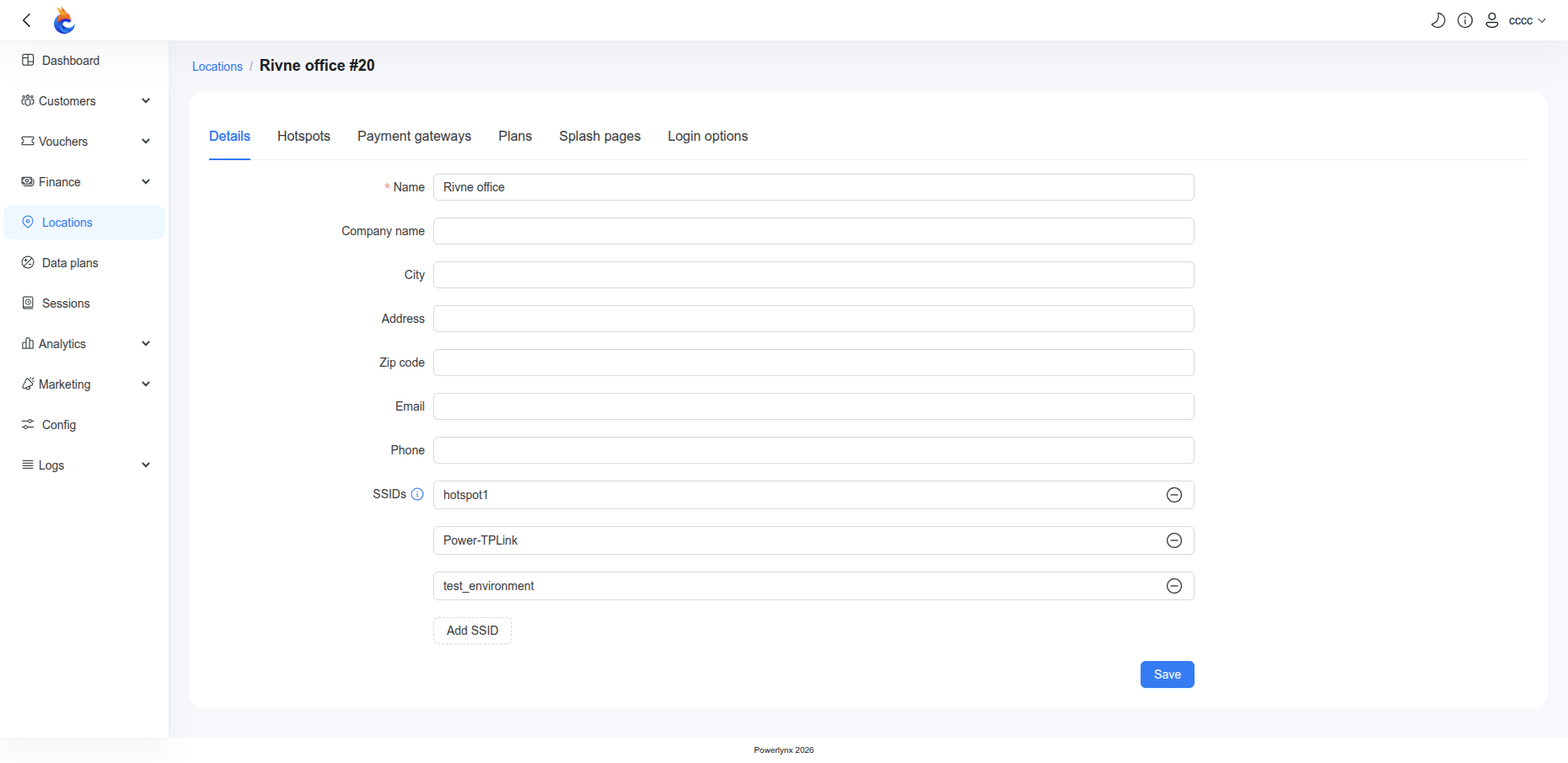Remove the test_environment SSID entry

(x=1174, y=586)
